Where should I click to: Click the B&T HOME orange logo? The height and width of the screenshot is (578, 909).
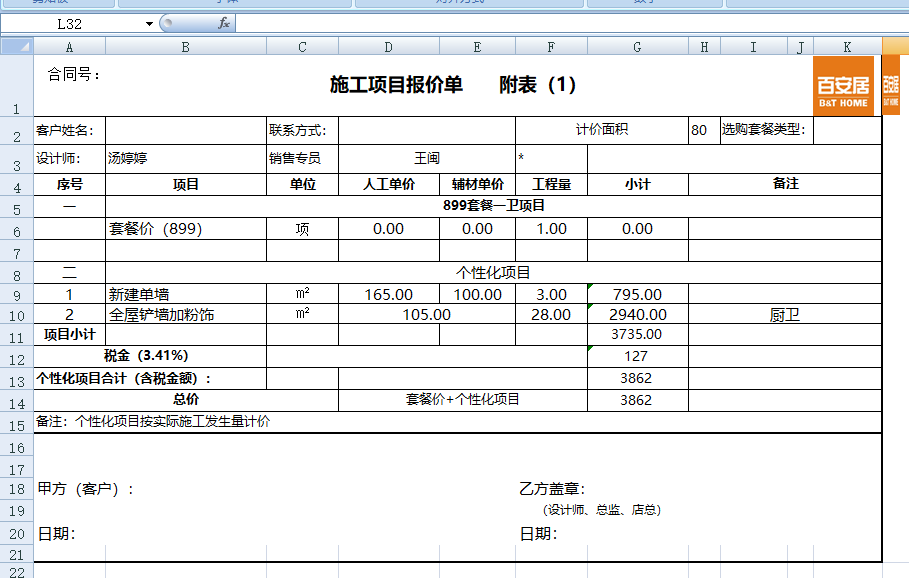point(843,86)
